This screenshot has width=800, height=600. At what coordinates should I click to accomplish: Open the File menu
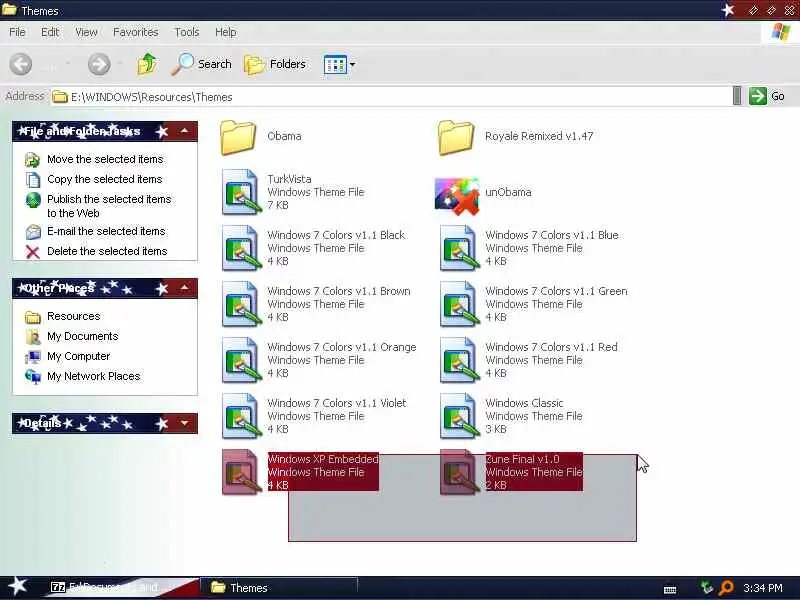[x=17, y=32]
